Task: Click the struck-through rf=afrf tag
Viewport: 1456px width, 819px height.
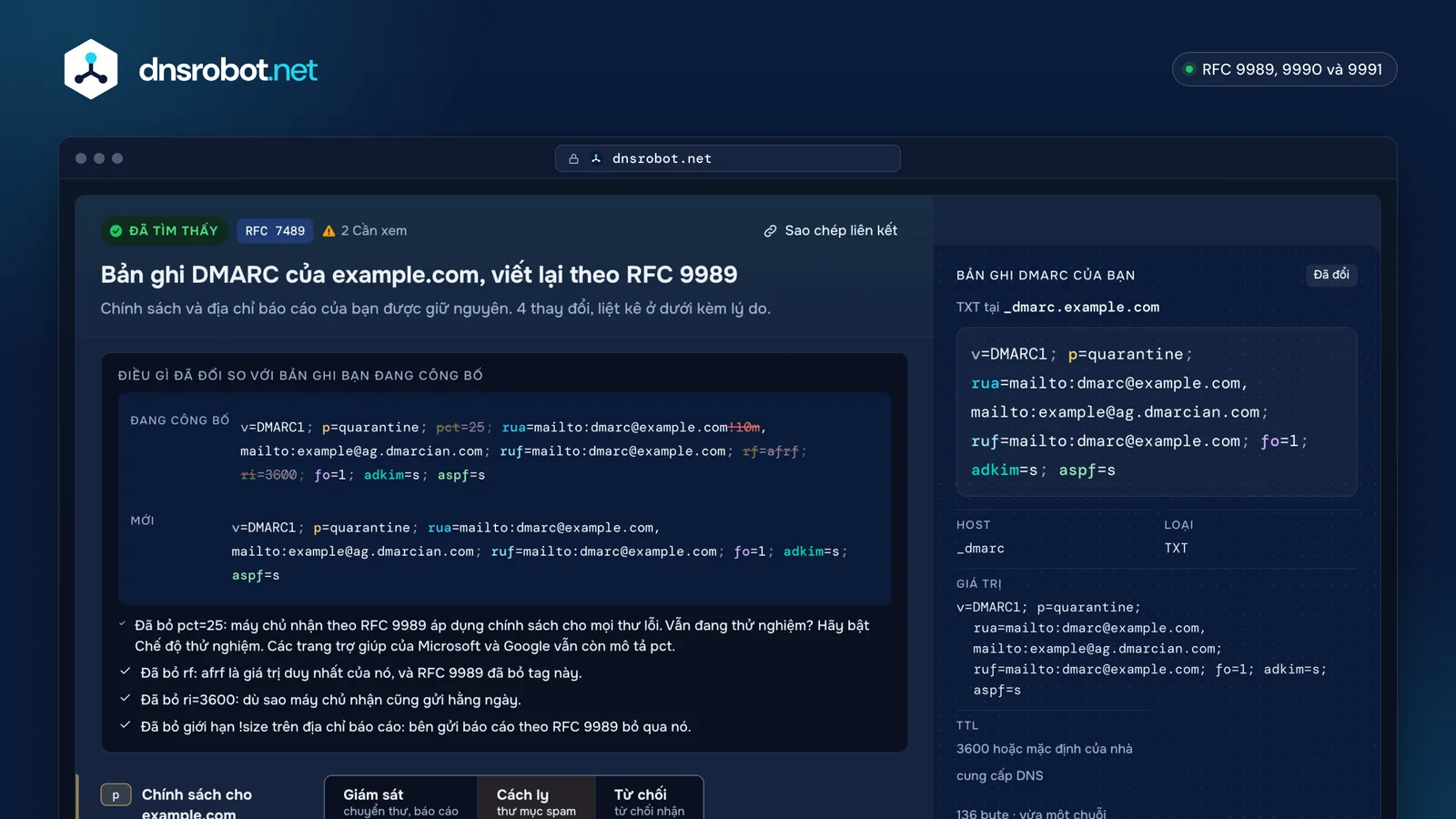Action: (770, 451)
